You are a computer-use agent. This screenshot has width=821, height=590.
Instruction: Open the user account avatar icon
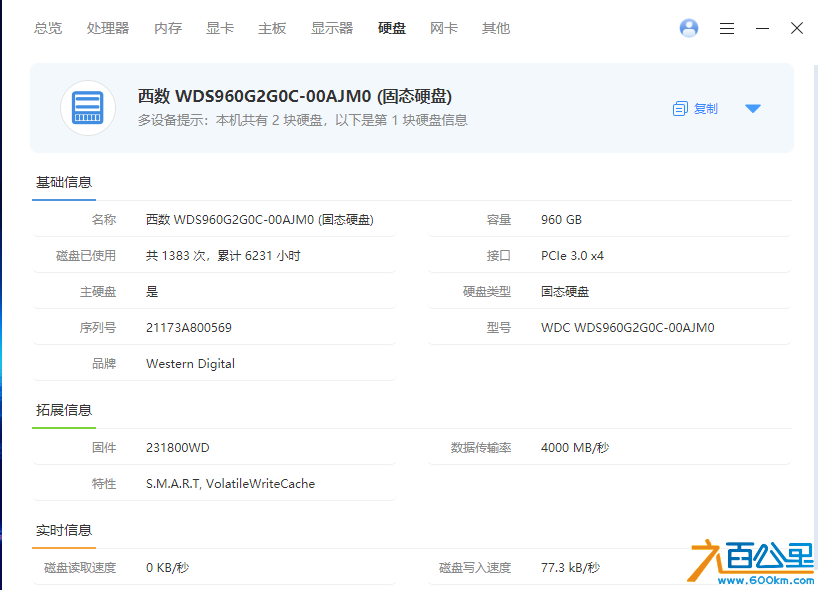click(689, 28)
